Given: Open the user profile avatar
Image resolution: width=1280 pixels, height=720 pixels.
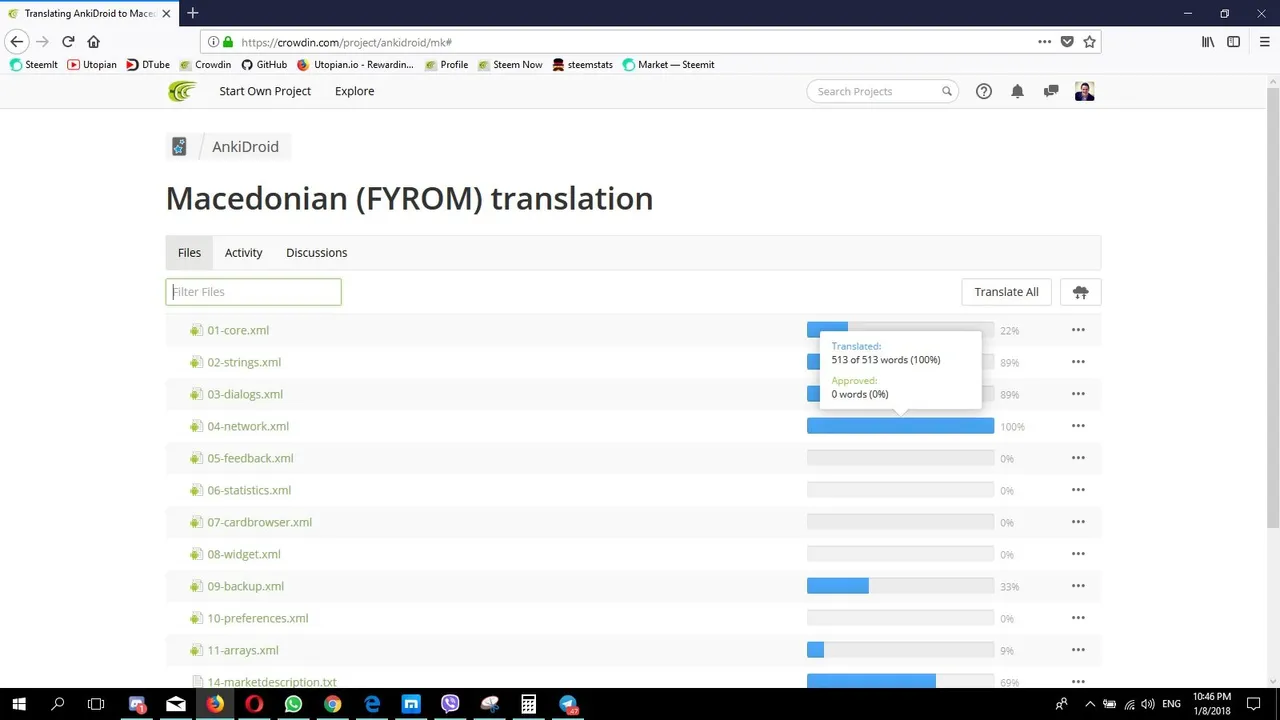Looking at the screenshot, I should [1085, 91].
